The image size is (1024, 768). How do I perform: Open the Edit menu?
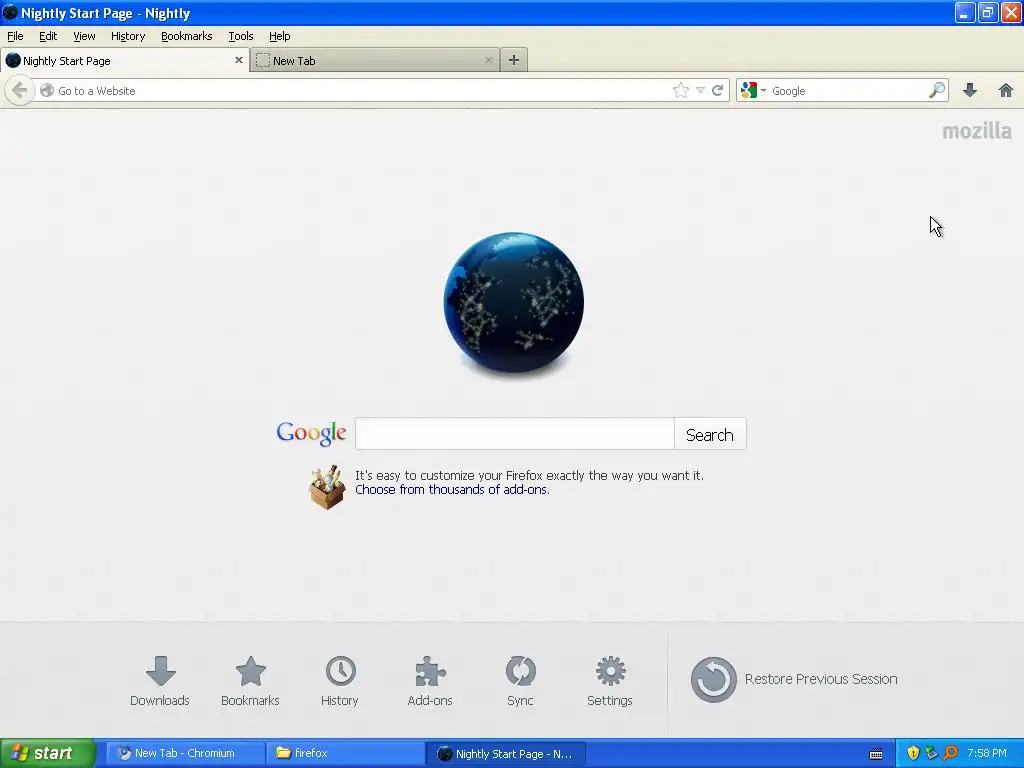pos(48,36)
